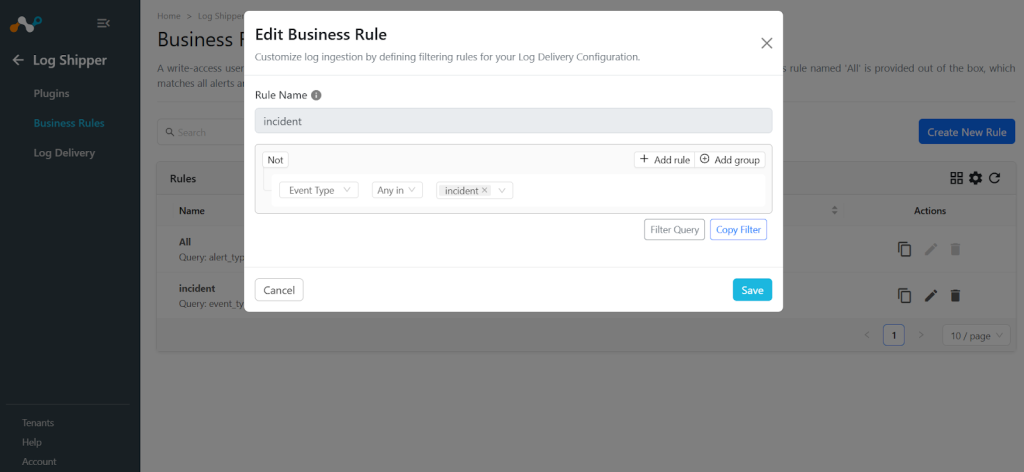This screenshot has height=472, width=1024.
Task: Open the Tenants menu item
Action: pos(38,422)
